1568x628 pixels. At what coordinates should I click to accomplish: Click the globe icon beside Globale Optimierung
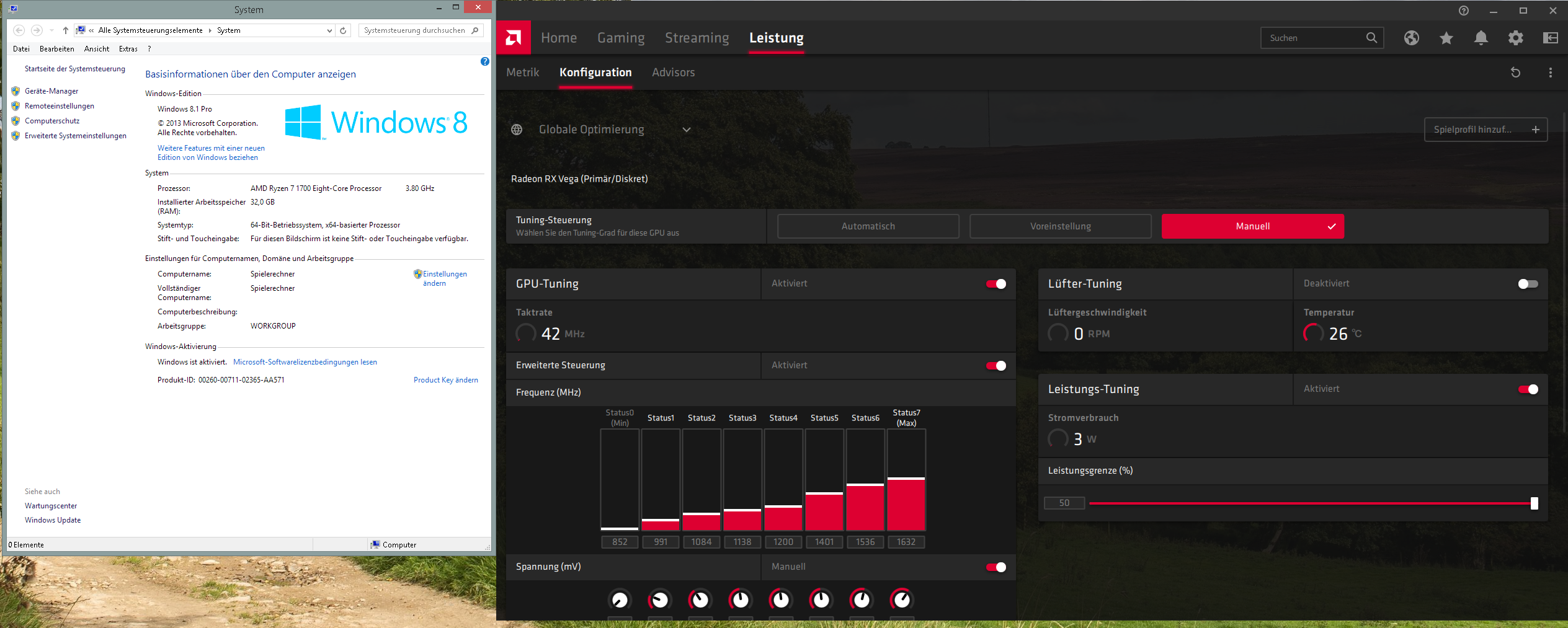pos(517,130)
